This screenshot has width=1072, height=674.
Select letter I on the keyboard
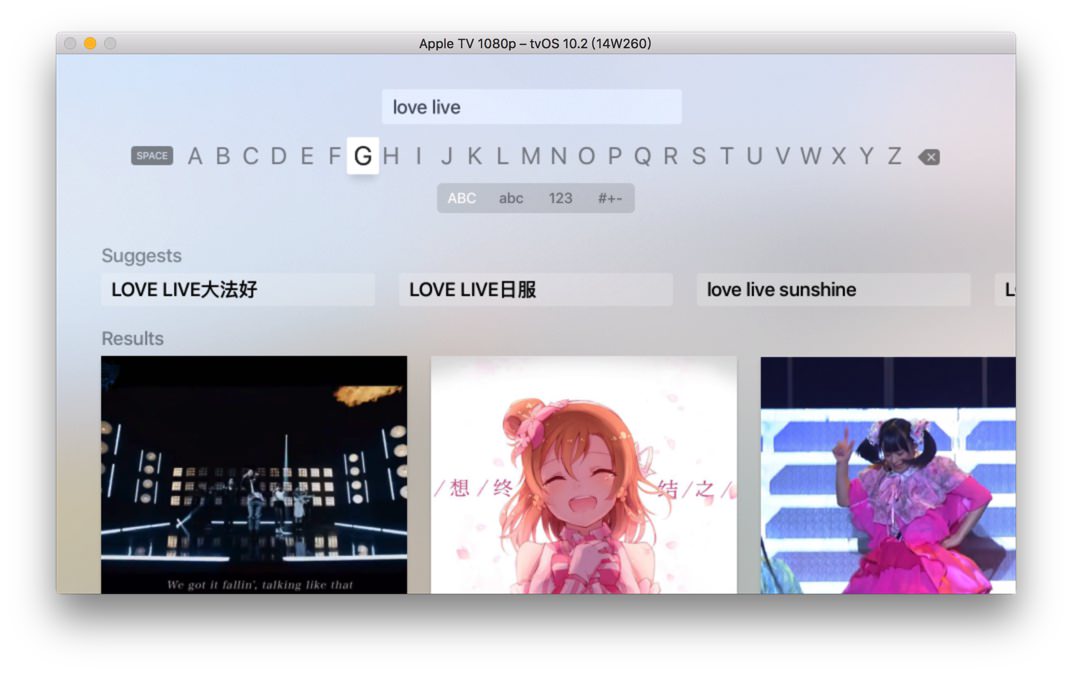418,157
